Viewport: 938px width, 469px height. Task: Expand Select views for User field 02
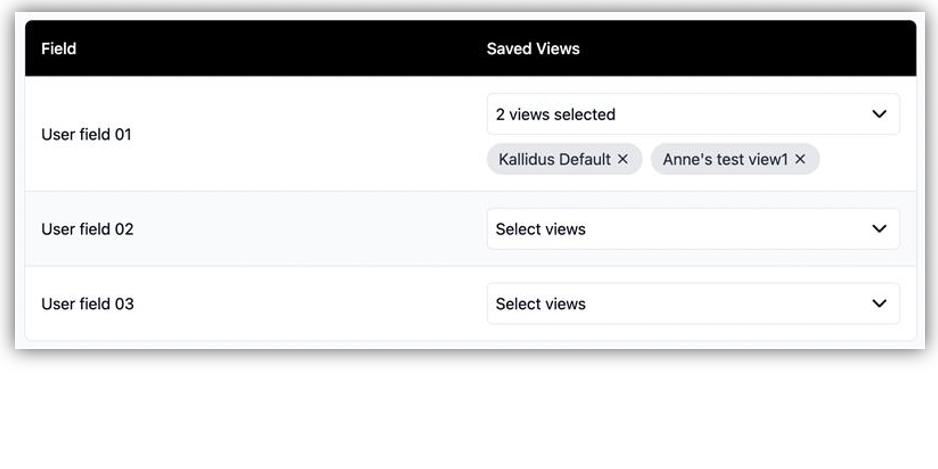point(680,229)
